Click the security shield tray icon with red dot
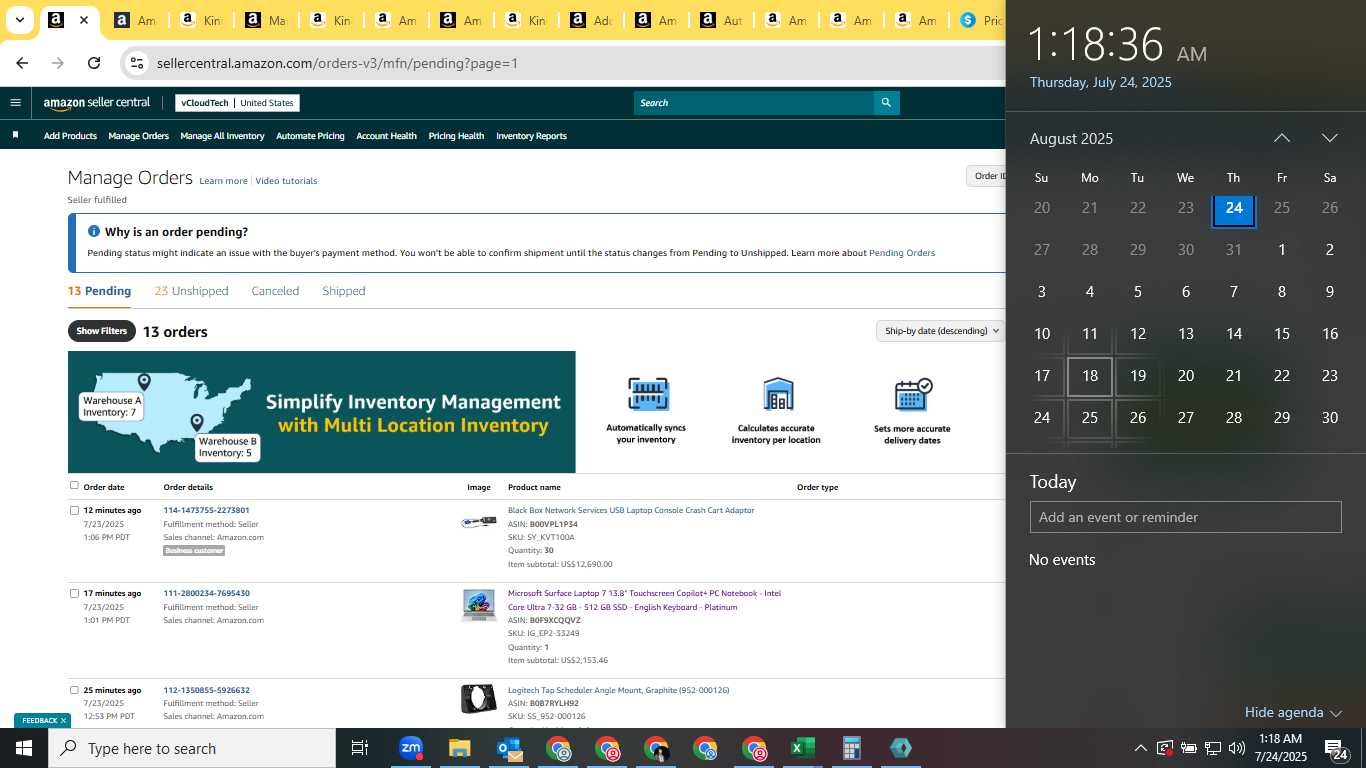This screenshot has width=1366, height=768. pos(1165,748)
